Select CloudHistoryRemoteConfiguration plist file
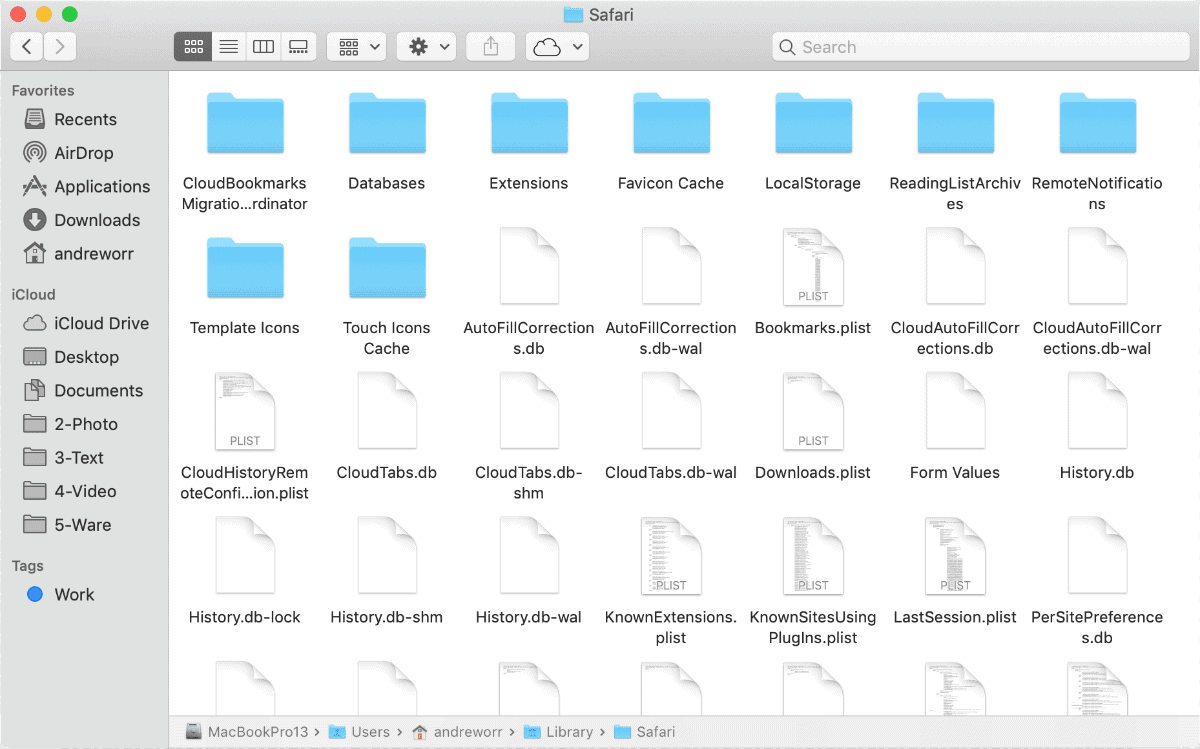This screenshot has height=749, width=1200. click(245, 411)
